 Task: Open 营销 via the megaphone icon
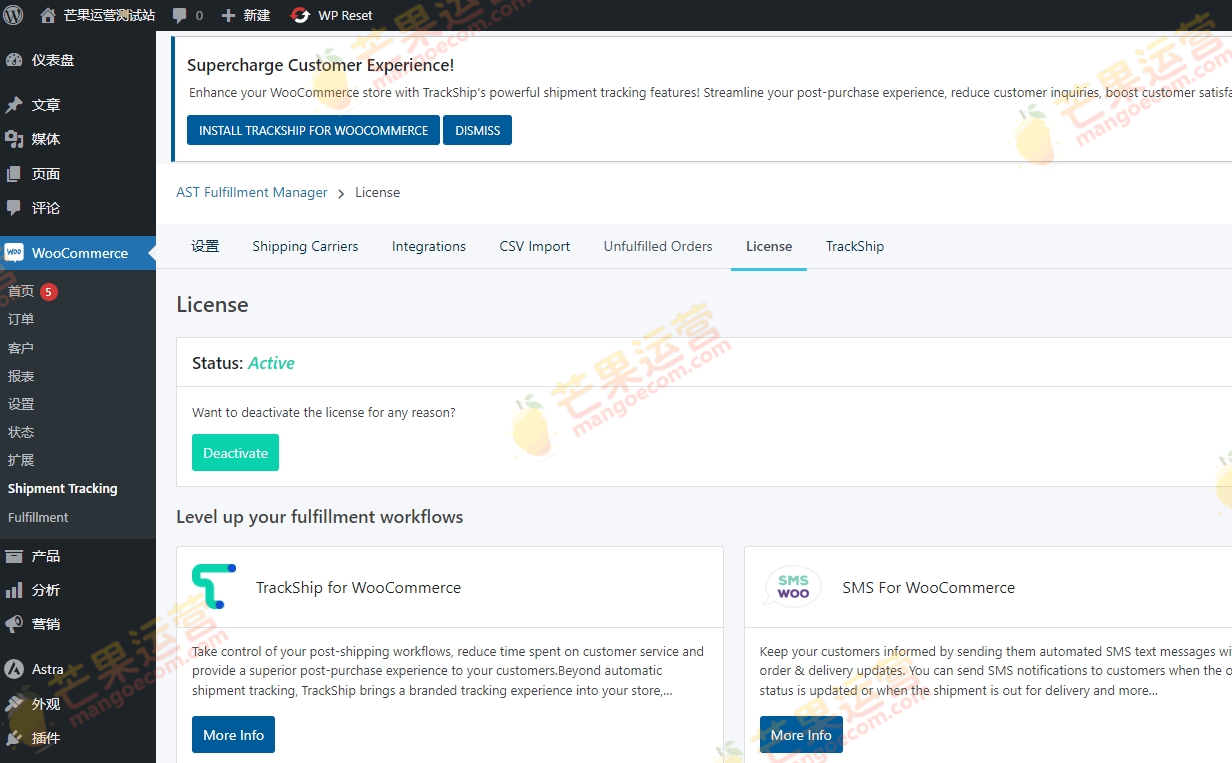14,624
